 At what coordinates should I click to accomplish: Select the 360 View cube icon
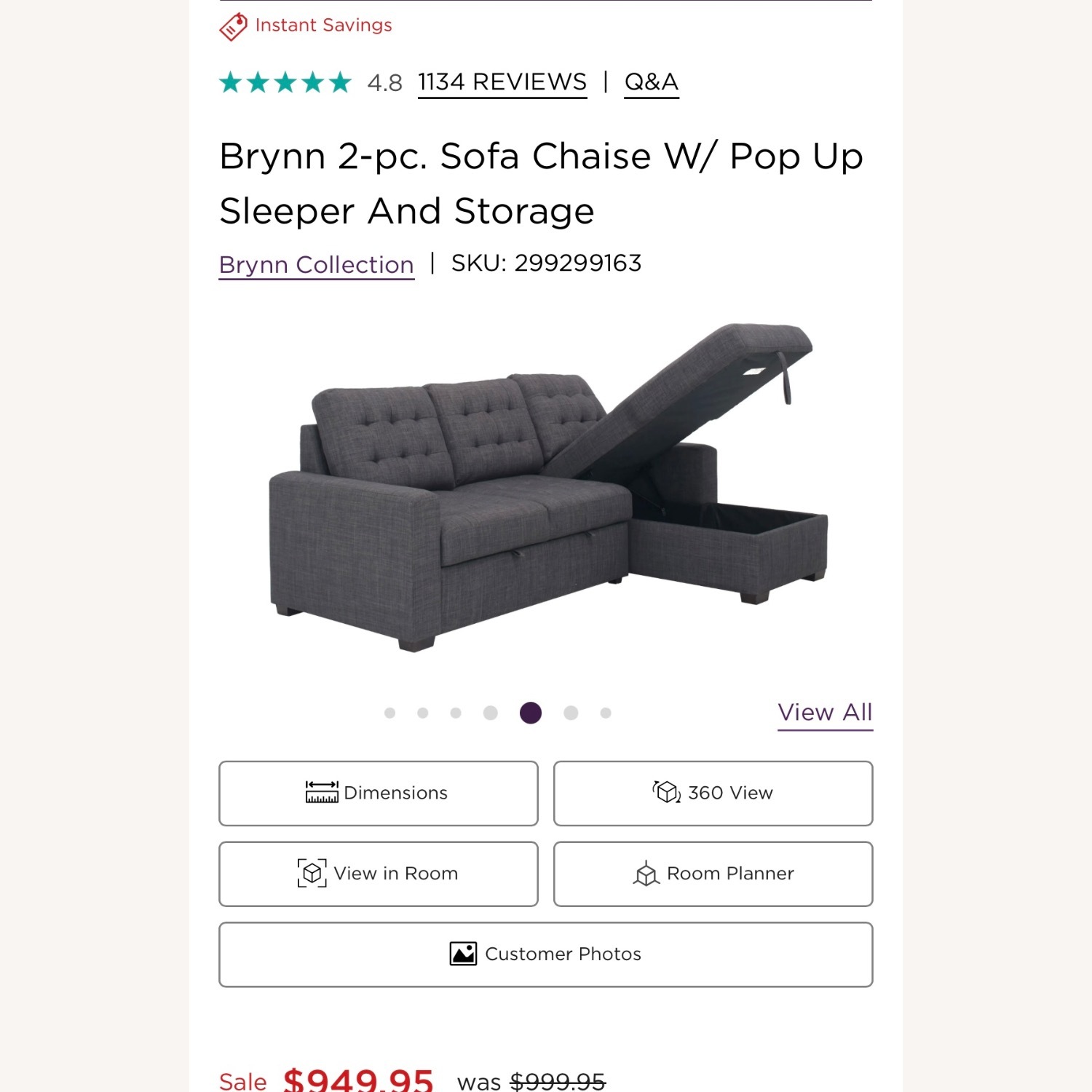click(665, 793)
